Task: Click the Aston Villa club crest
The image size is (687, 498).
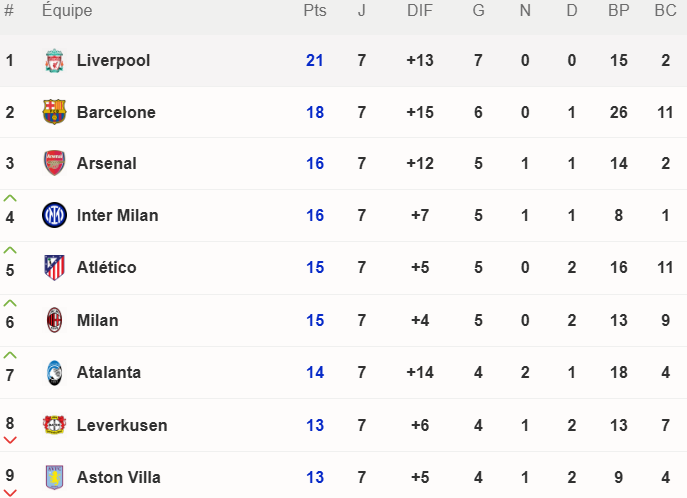Action: click(54, 477)
